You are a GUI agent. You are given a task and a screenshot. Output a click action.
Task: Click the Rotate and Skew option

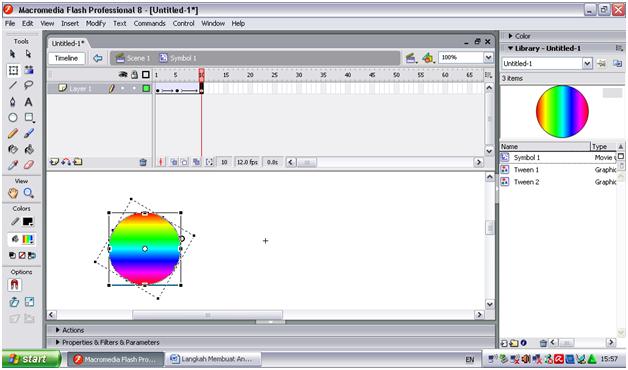coord(14,302)
